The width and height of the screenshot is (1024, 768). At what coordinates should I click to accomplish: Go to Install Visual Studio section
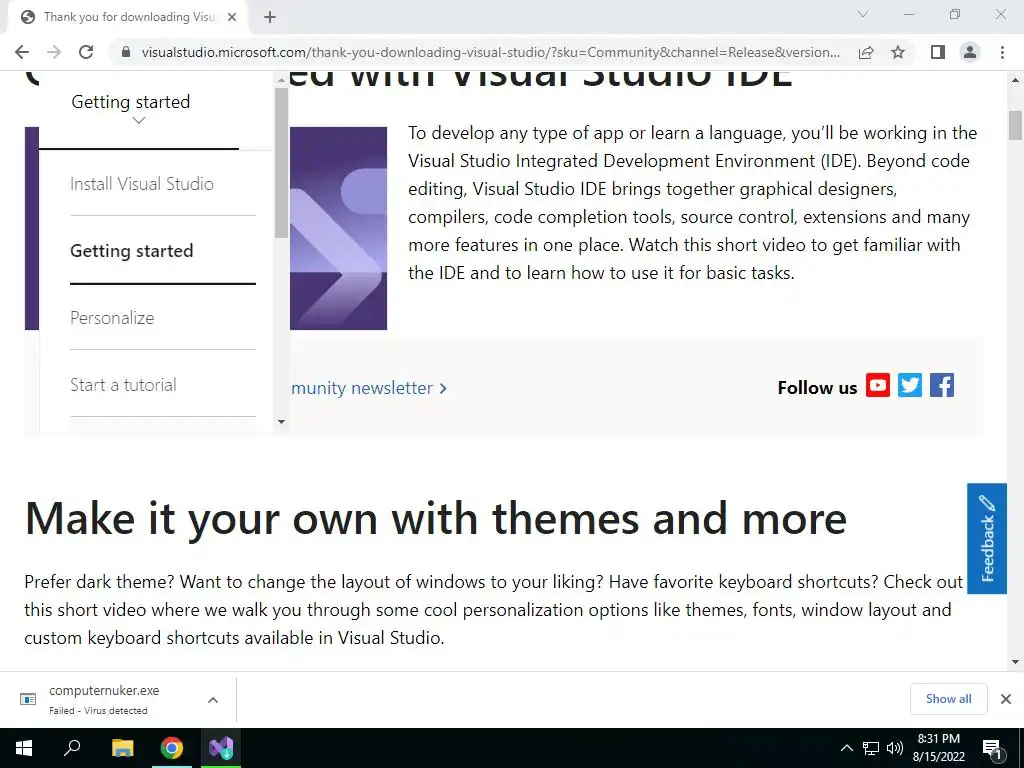tap(142, 184)
